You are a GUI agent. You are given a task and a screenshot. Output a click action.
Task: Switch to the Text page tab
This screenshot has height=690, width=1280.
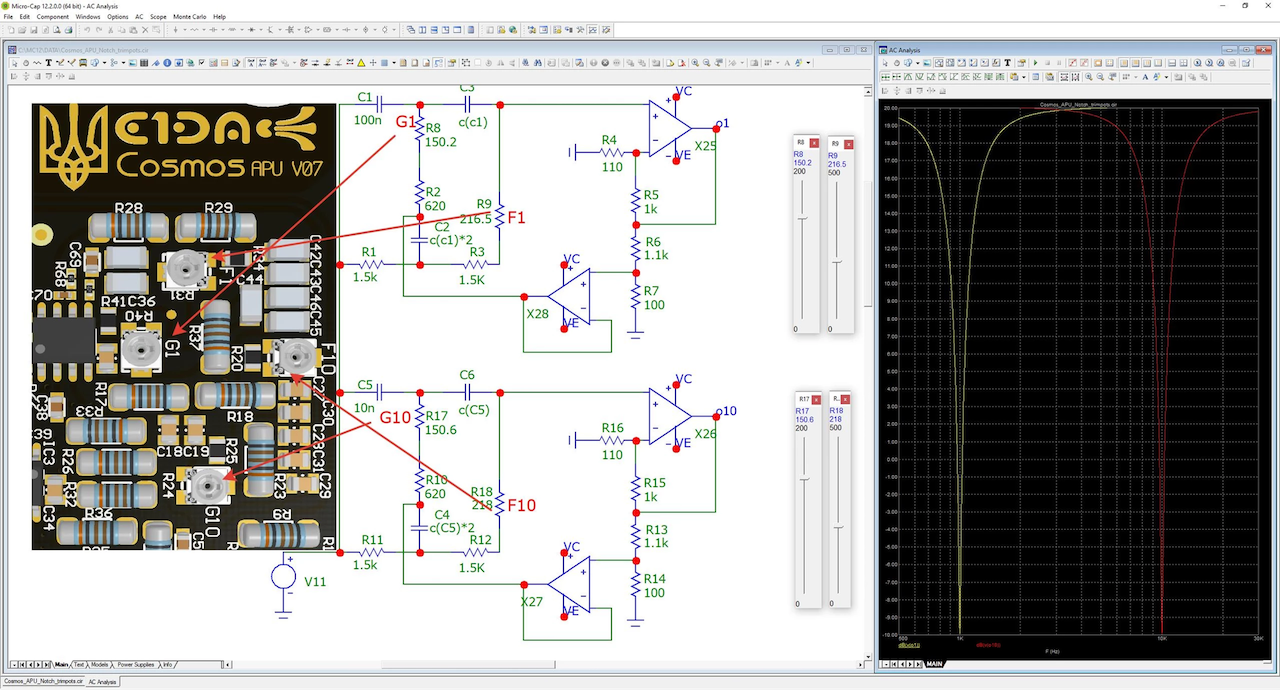tap(79, 664)
